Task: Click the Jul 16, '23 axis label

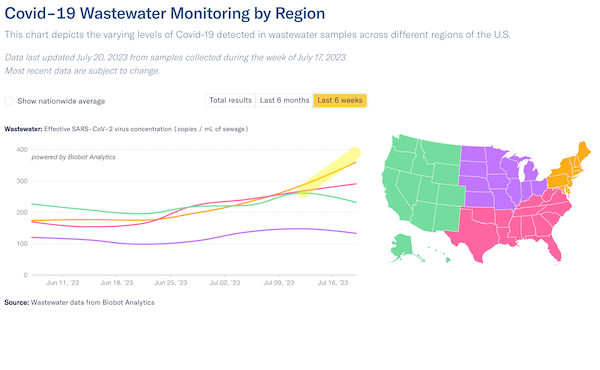Action: pyautogui.click(x=333, y=283)
